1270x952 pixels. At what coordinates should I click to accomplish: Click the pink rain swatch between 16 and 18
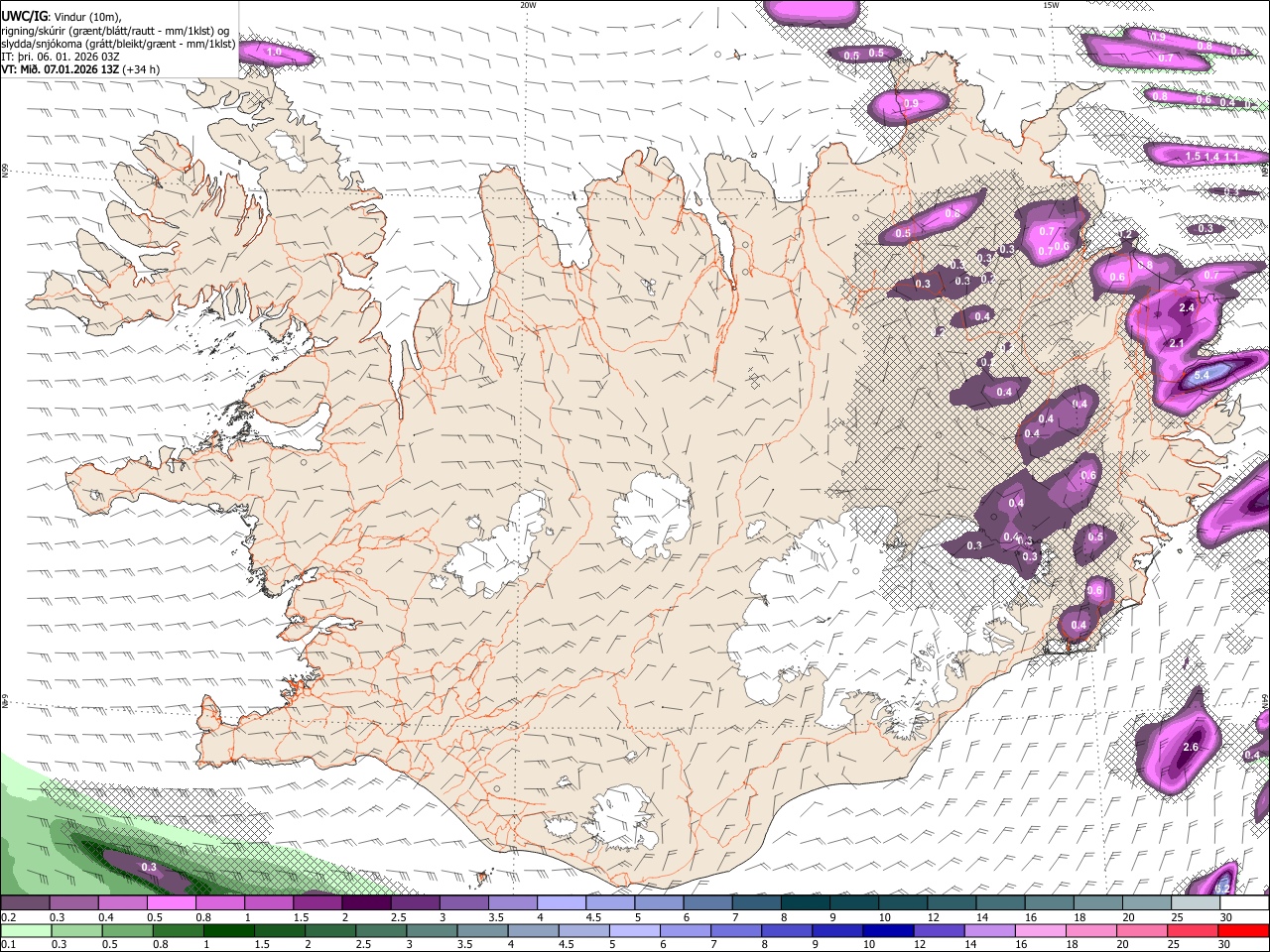pos(1040,930)
